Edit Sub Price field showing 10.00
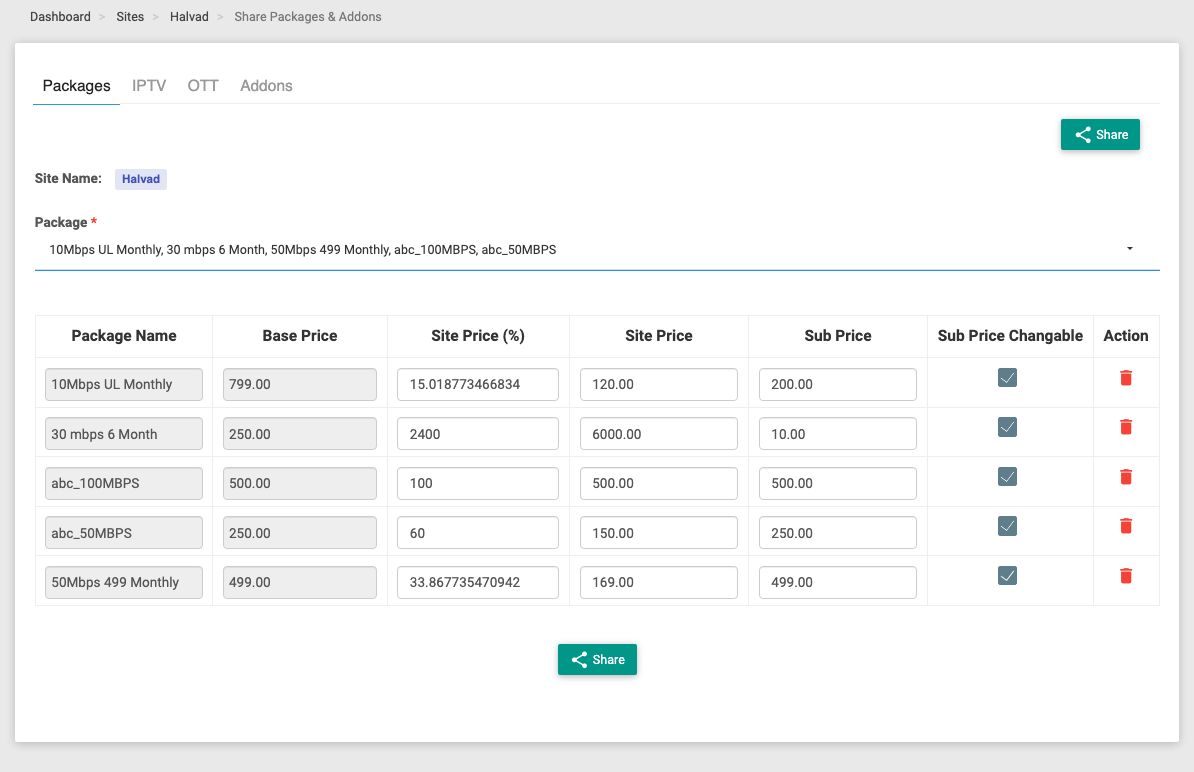This screenshot has width=1194, height=772. [838, 434]
